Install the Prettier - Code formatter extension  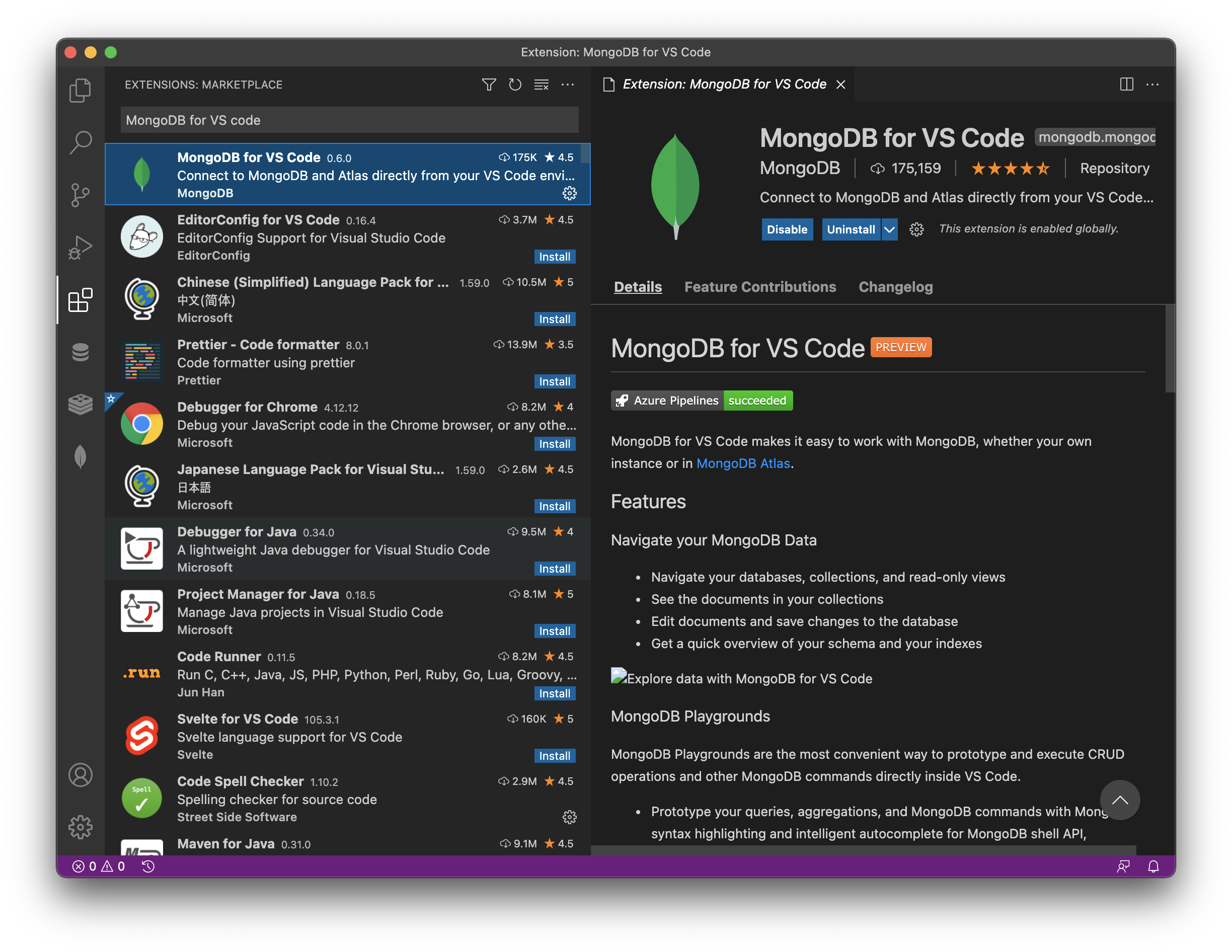pyautogui.click(x=554, y=382)
